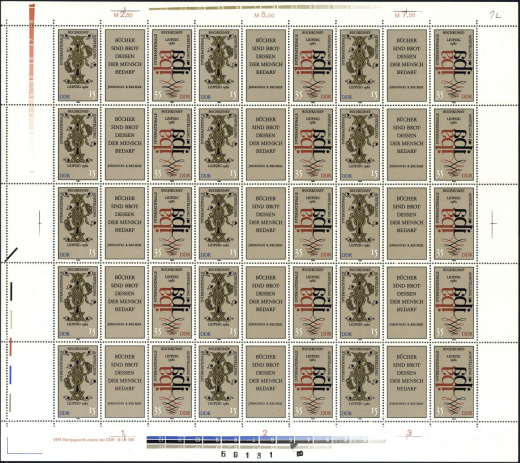Click the "M 7,50" margin value
The height and width of the screenshot is (463, 520).
pos(405,15)
